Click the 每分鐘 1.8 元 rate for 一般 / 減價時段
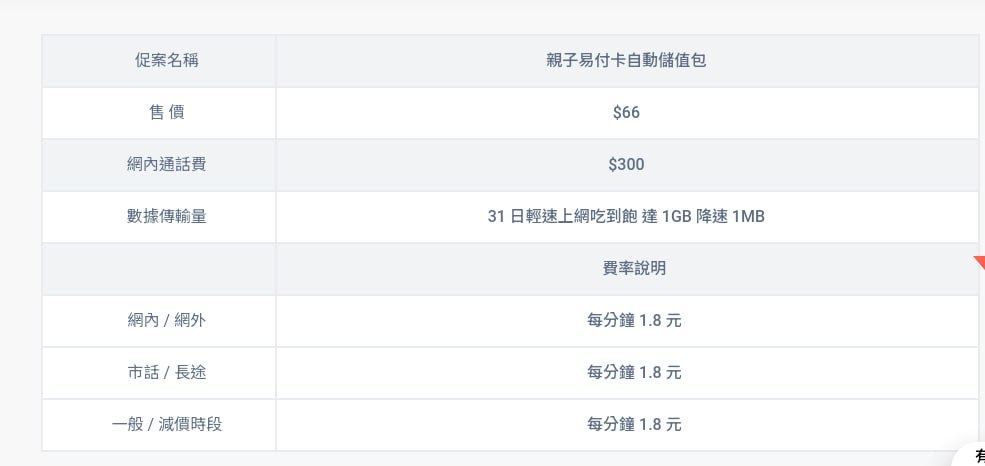Image resolution: width=985 pixels, height=466 pixels. 634,425
